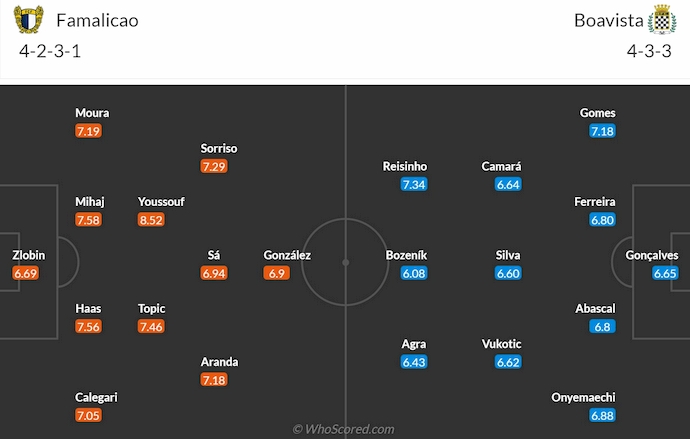Click Camará's 6.64 rating badge
Screen dimensions: 690x439
pyautogui.click(x=508, y=184)
